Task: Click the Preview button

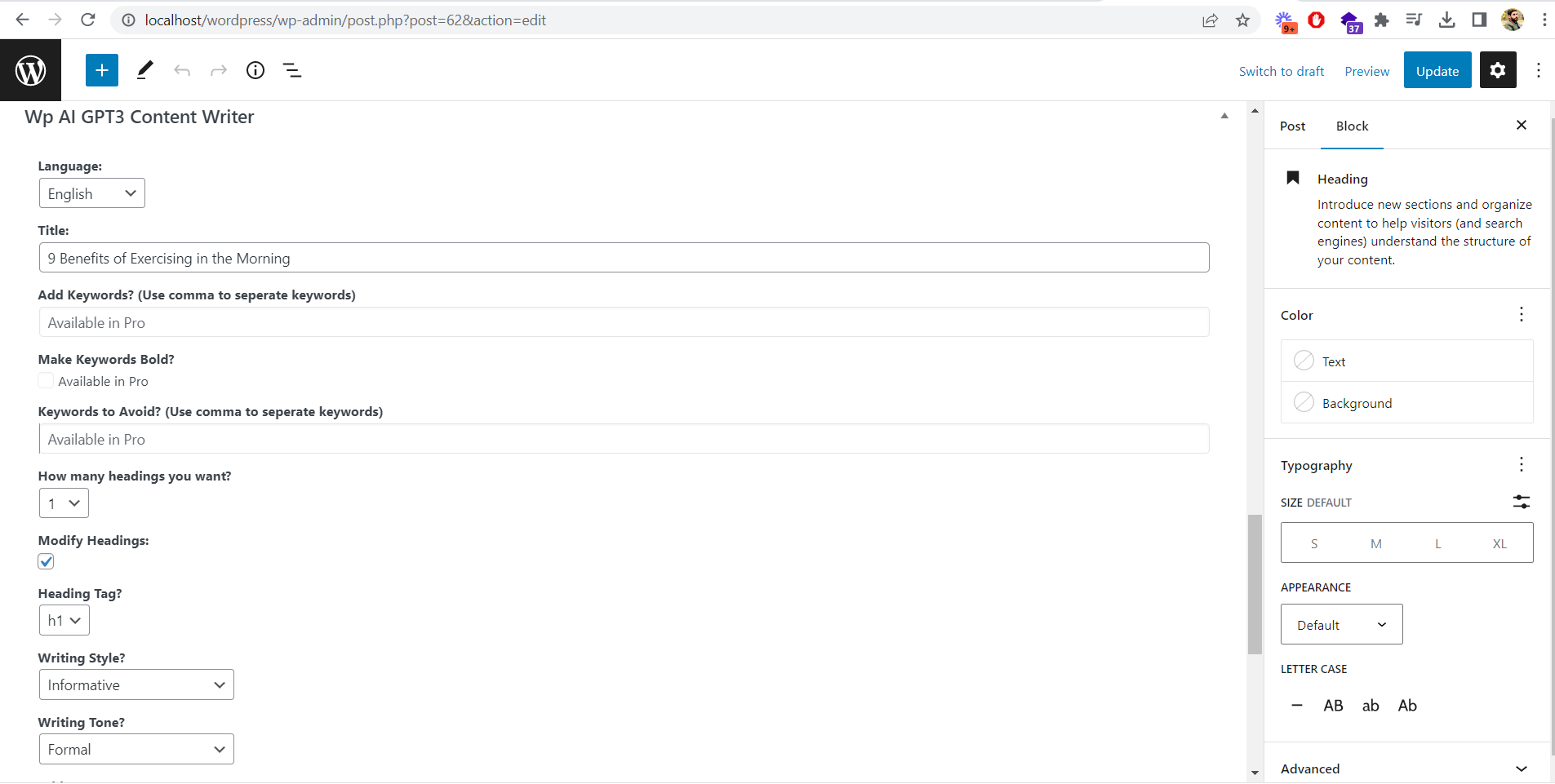Action: point(1367,71)
